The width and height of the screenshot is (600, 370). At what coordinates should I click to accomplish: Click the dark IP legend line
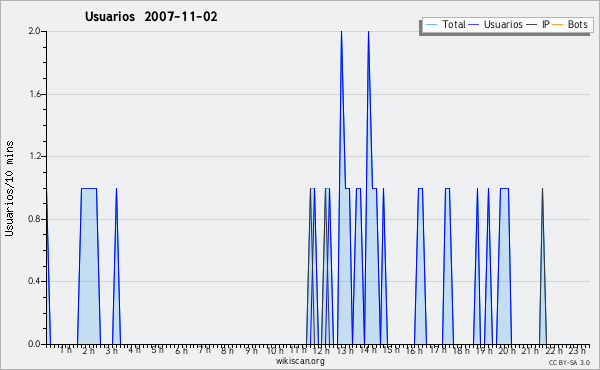(532, 25)
